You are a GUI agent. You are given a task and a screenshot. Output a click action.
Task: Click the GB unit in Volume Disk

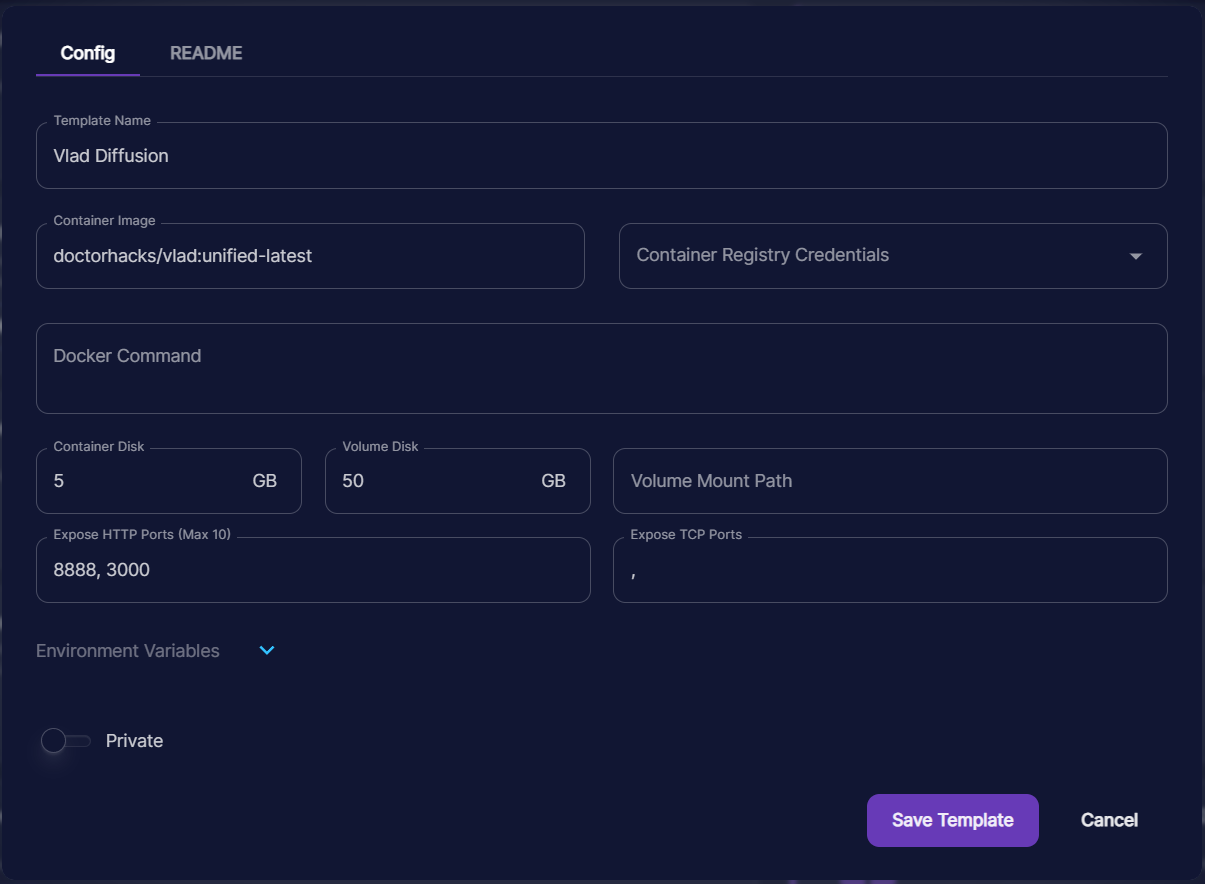[x=553, y=481]
